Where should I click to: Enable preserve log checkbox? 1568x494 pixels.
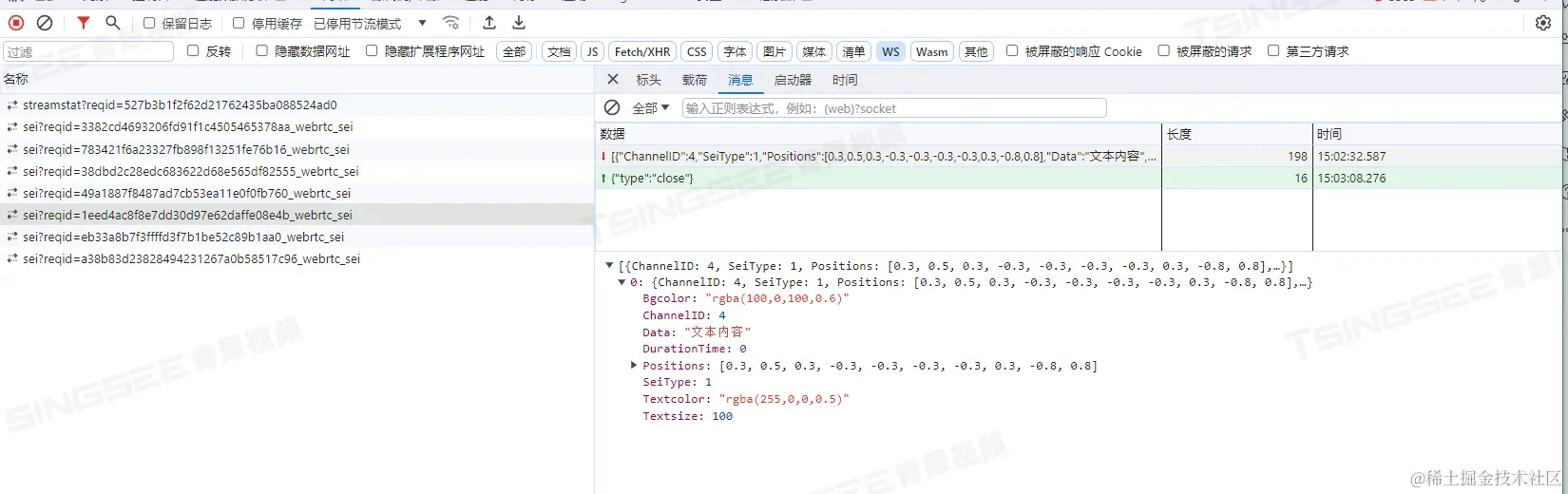[149, 23]
